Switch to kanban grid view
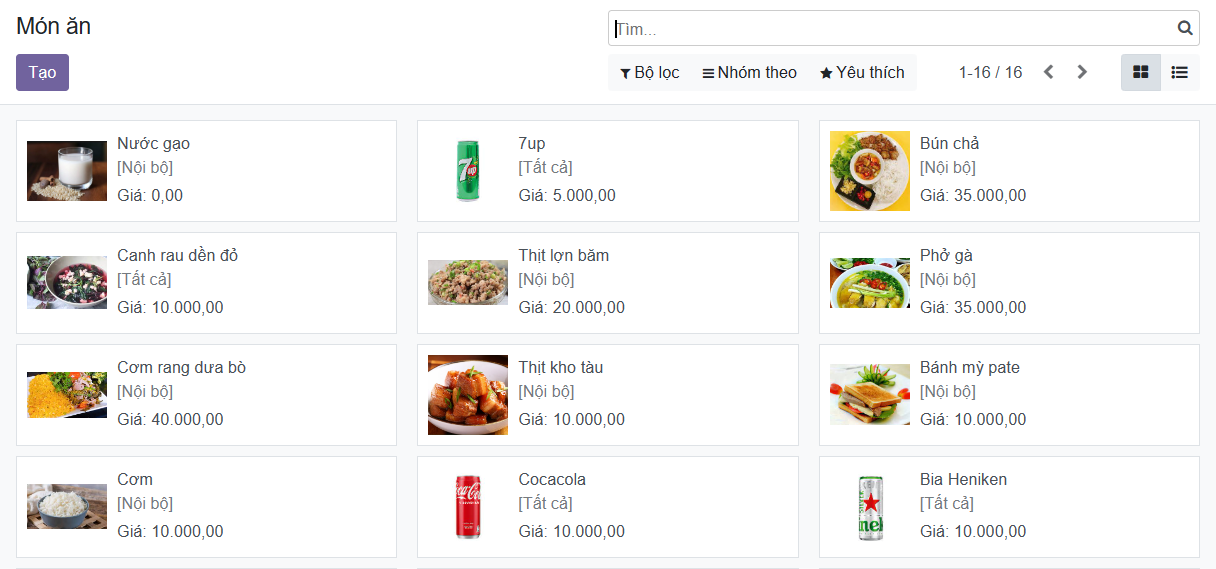This screenshot has width=1216, height=569. 1140,72
